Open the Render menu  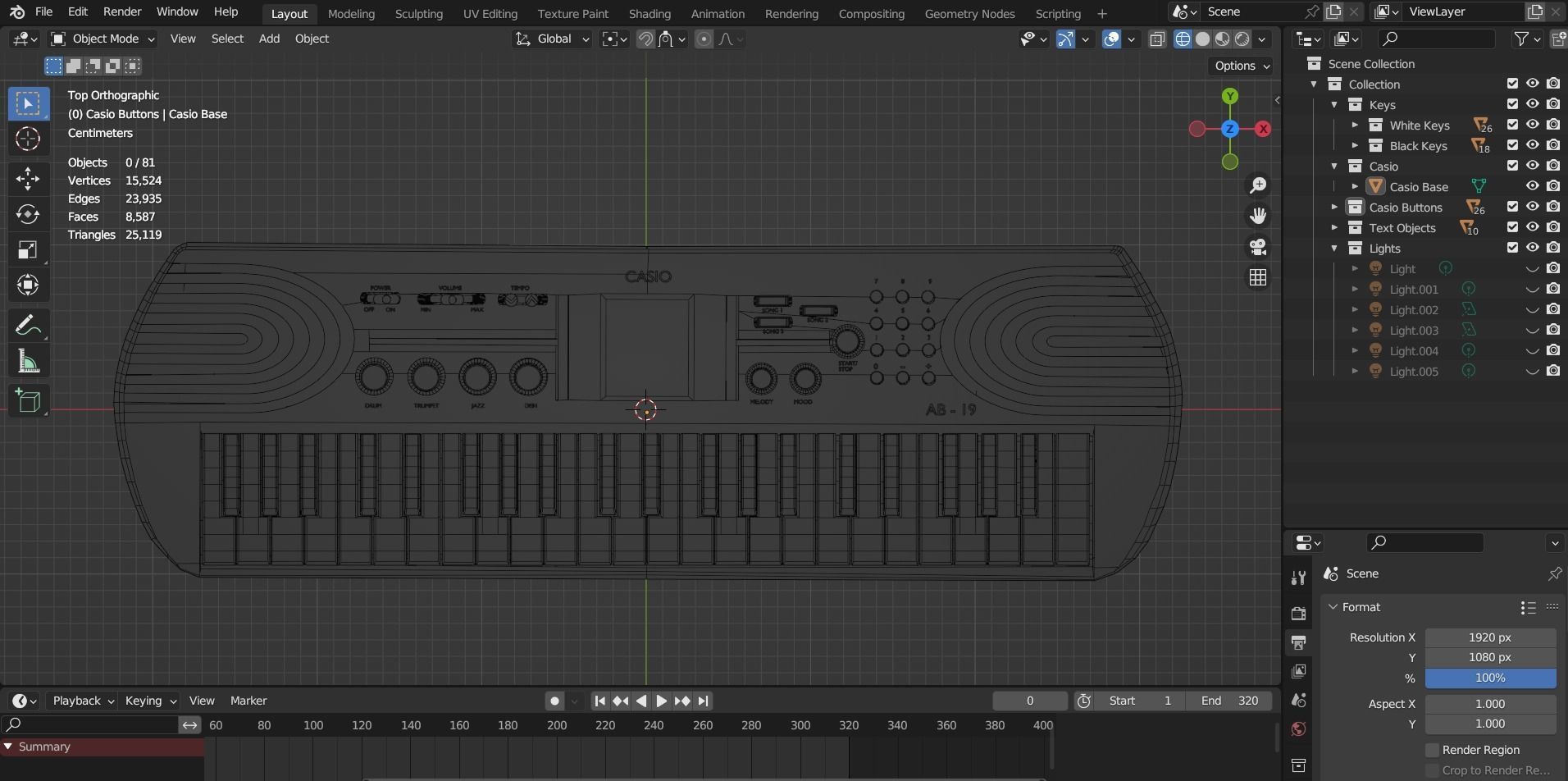(x=121, y=11)
